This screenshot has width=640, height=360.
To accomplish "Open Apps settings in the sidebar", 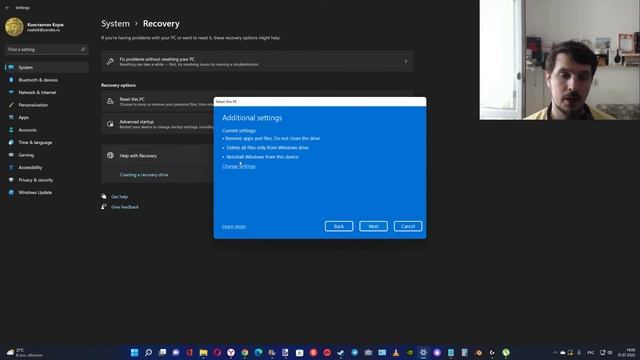I will (47, 118).
